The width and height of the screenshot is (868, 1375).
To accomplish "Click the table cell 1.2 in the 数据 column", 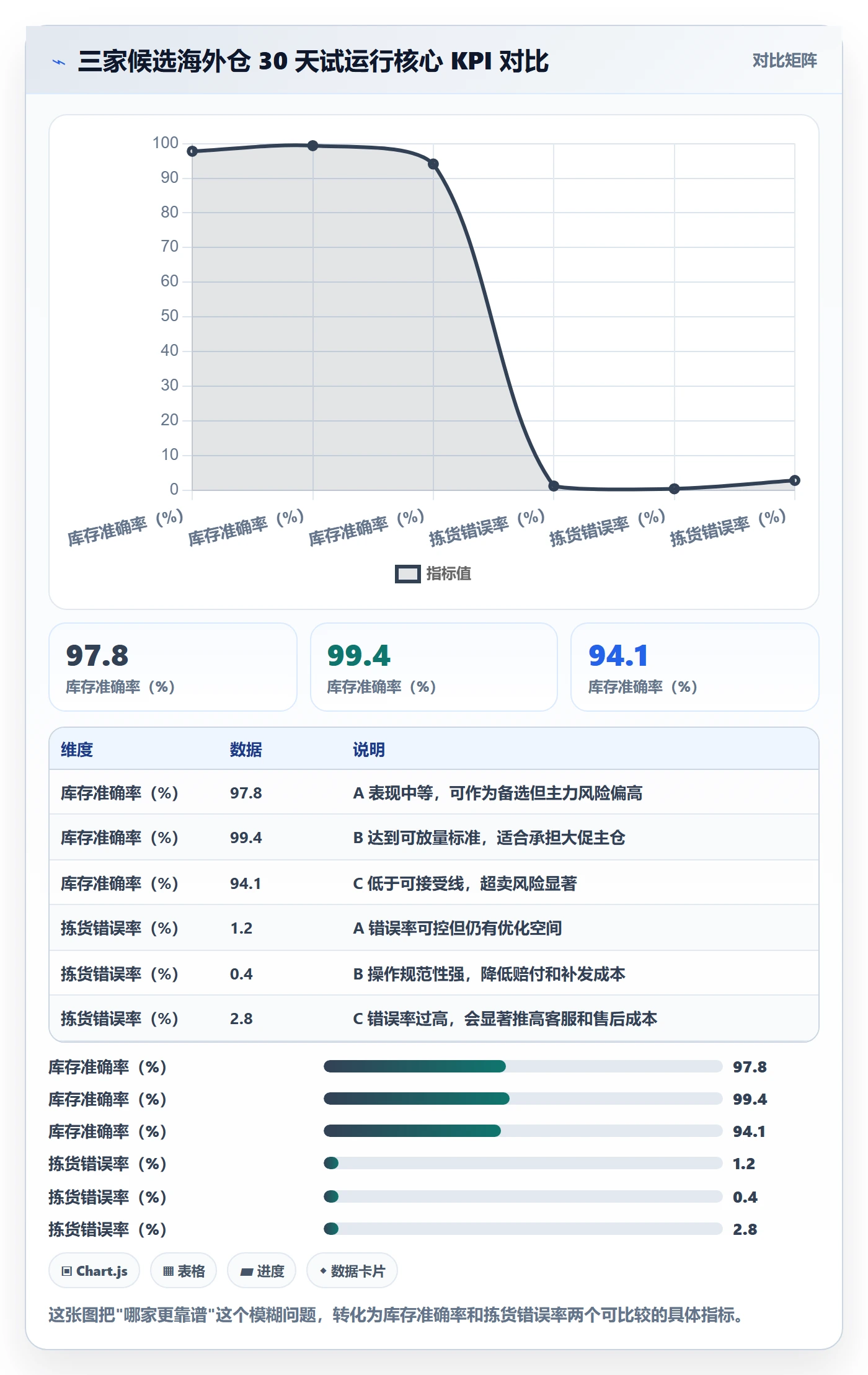I will click(x=241, y=928).
